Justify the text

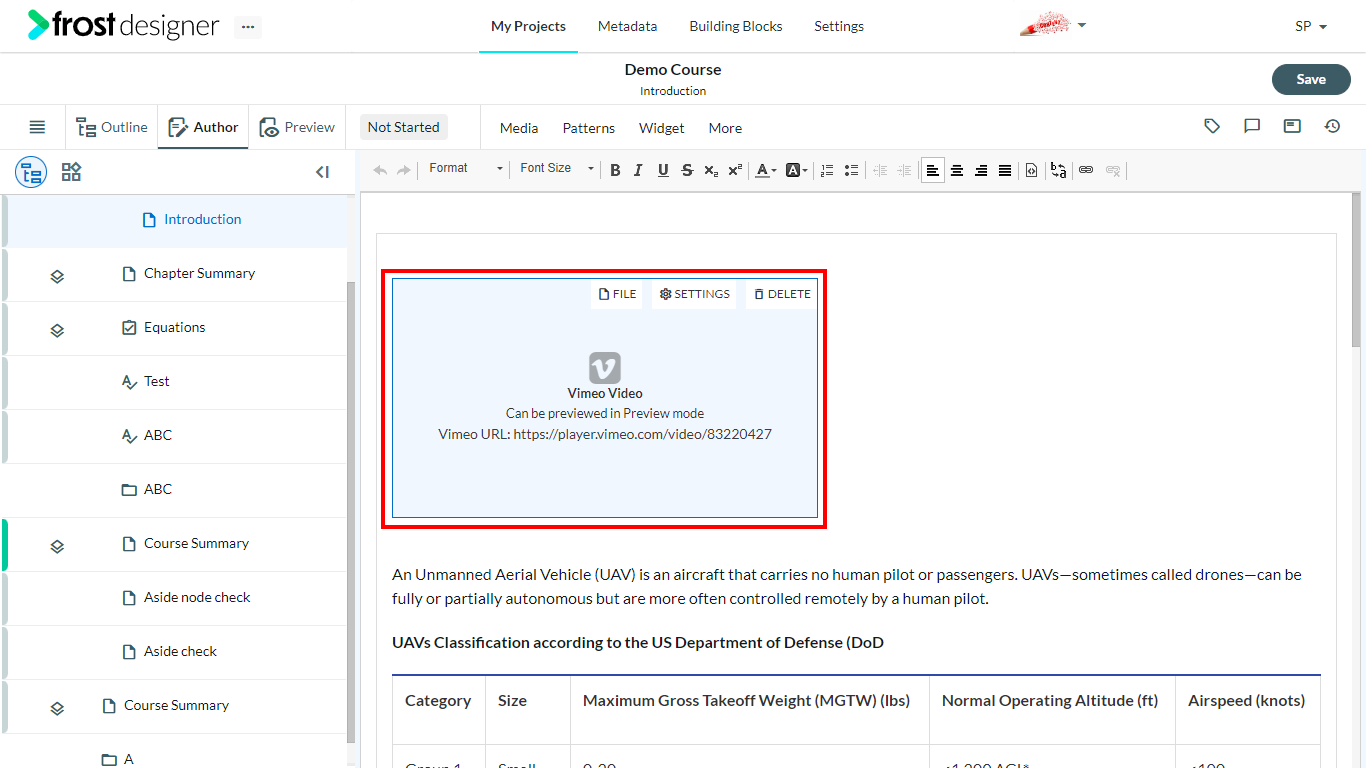(1005, 170)
